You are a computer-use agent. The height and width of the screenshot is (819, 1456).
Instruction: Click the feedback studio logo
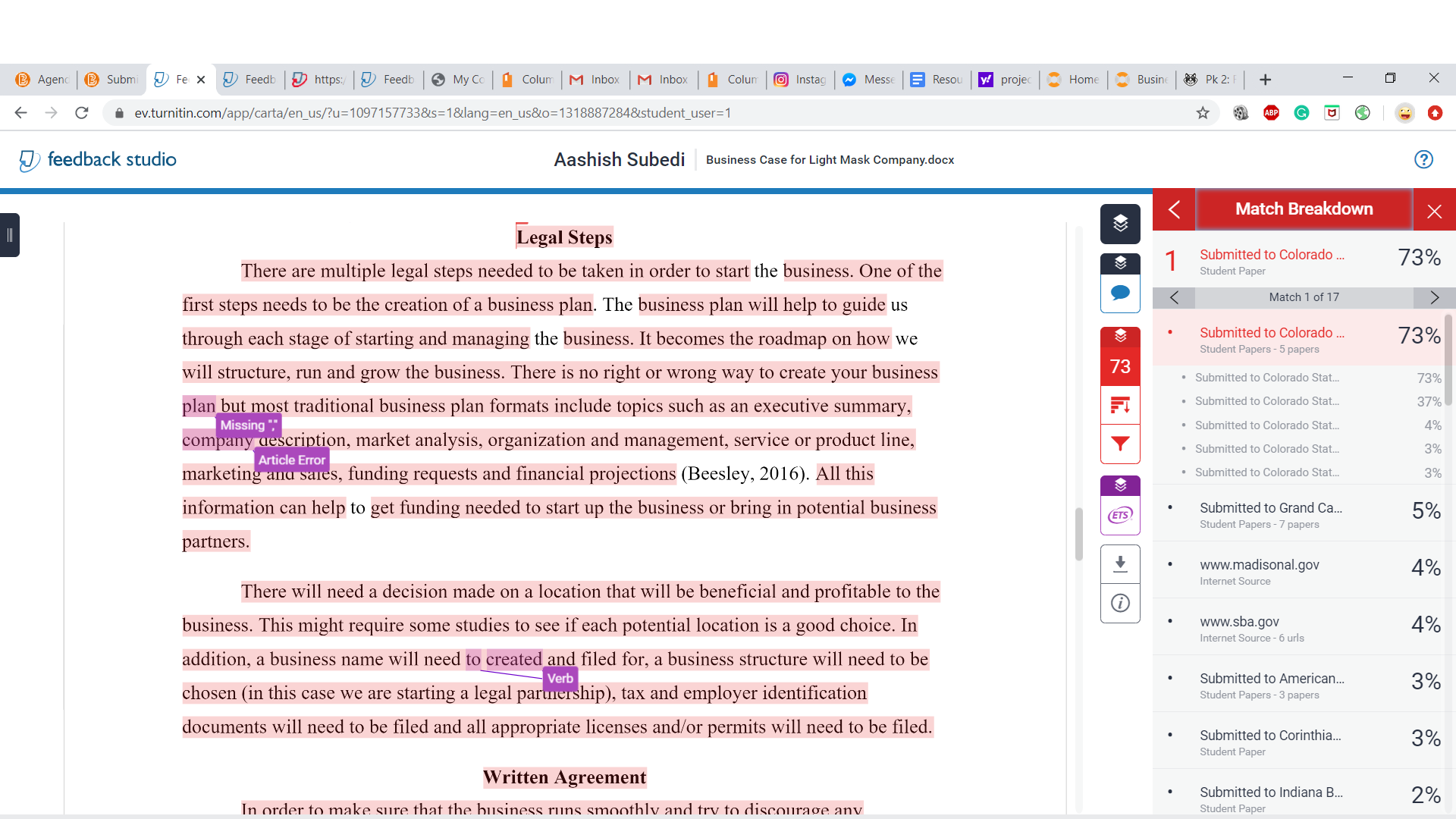pyautogui.click(x=97, y=159)
